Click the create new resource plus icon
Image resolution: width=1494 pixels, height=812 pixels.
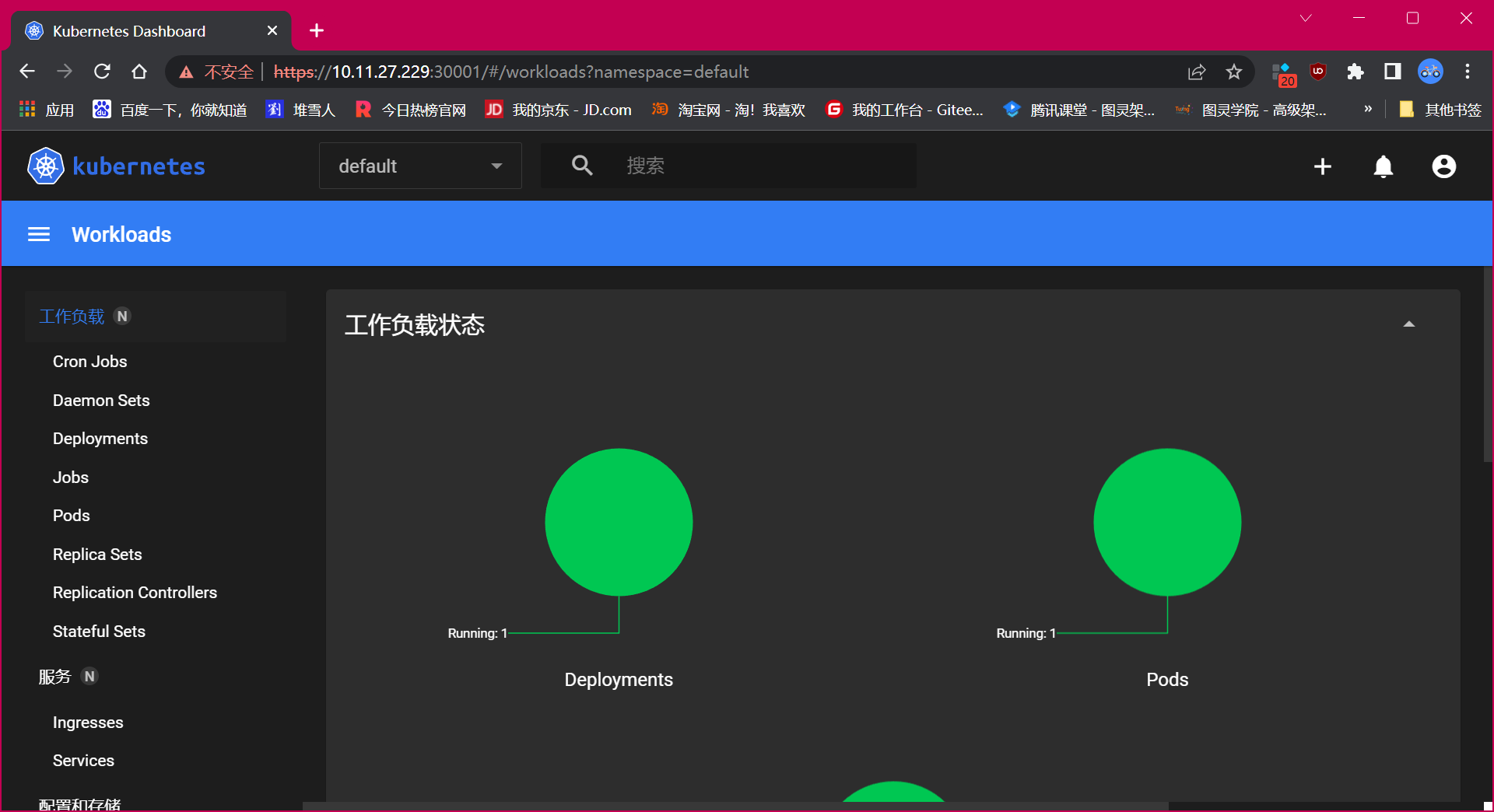pyautogui.click(x=1323, y=166)
